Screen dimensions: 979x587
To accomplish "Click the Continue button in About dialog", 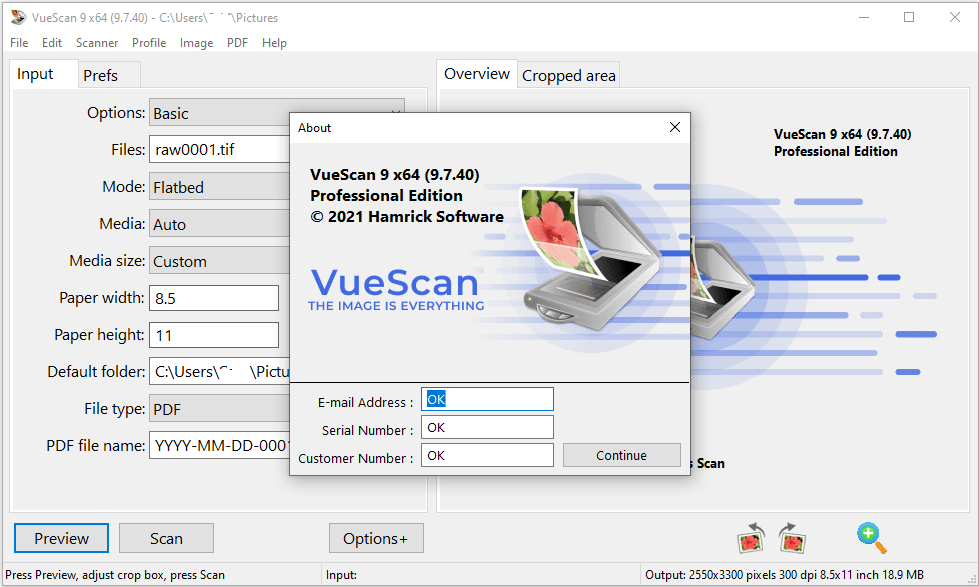I will [x=621, y=455].
